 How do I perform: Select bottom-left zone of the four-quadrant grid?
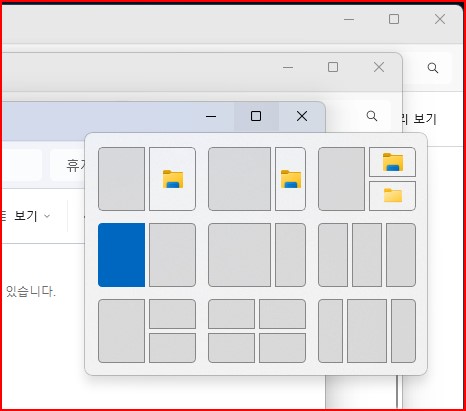pos(231,348)
